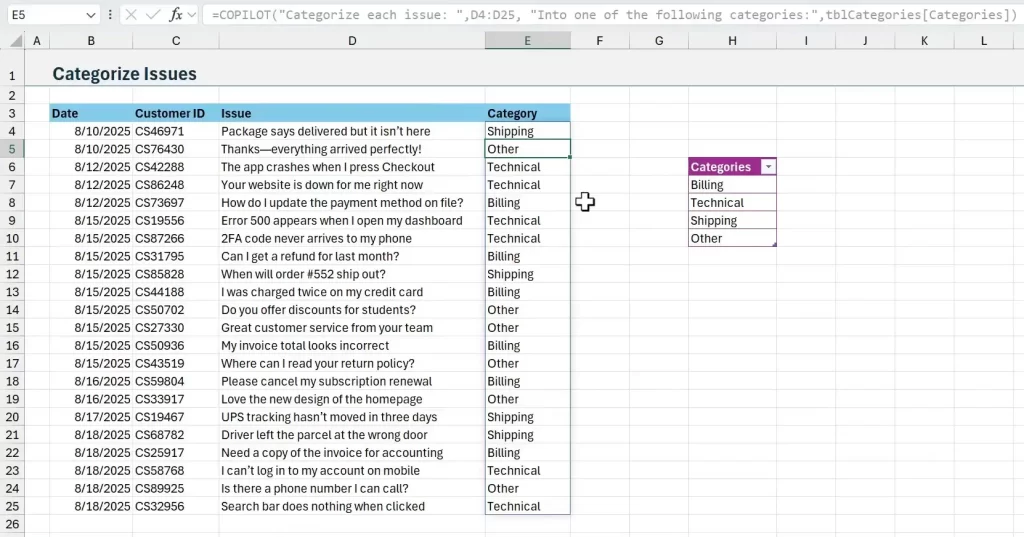This screenshot has height=537, width=1024.
Task: Select the 'Other' cell in Categories table
Action: click(732, 239)
